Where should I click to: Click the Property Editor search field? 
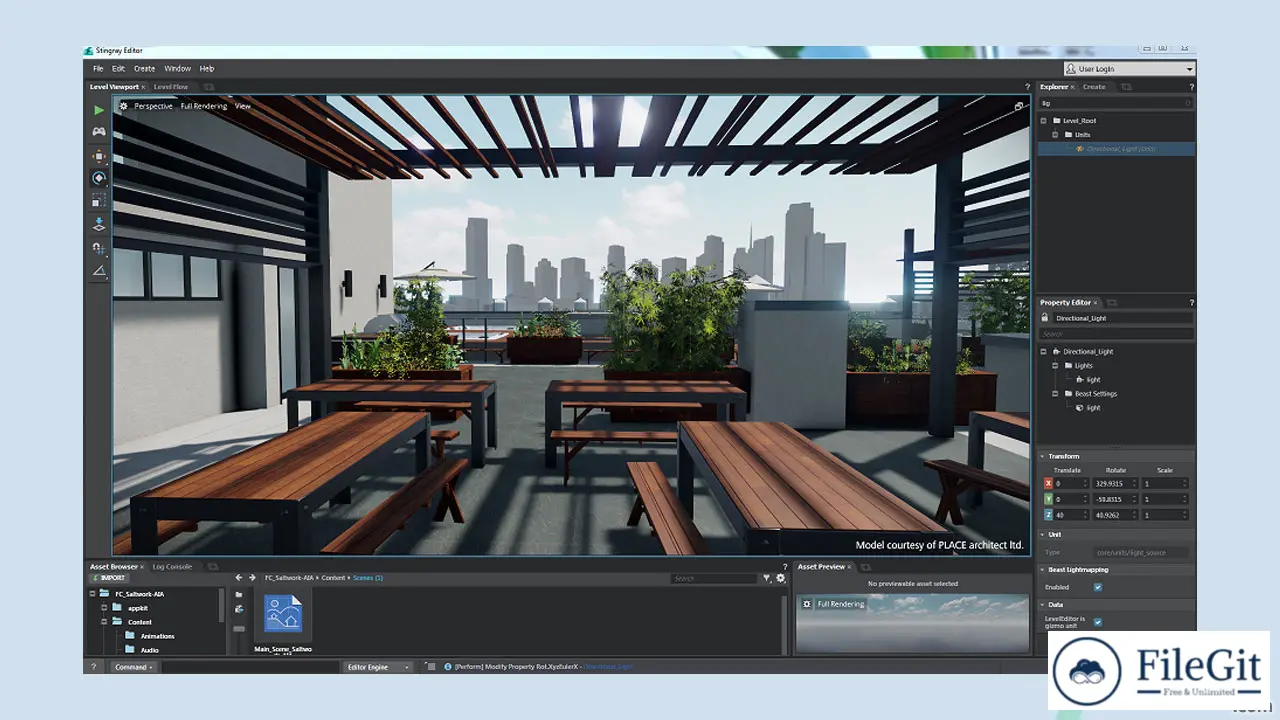(1116, 334)
